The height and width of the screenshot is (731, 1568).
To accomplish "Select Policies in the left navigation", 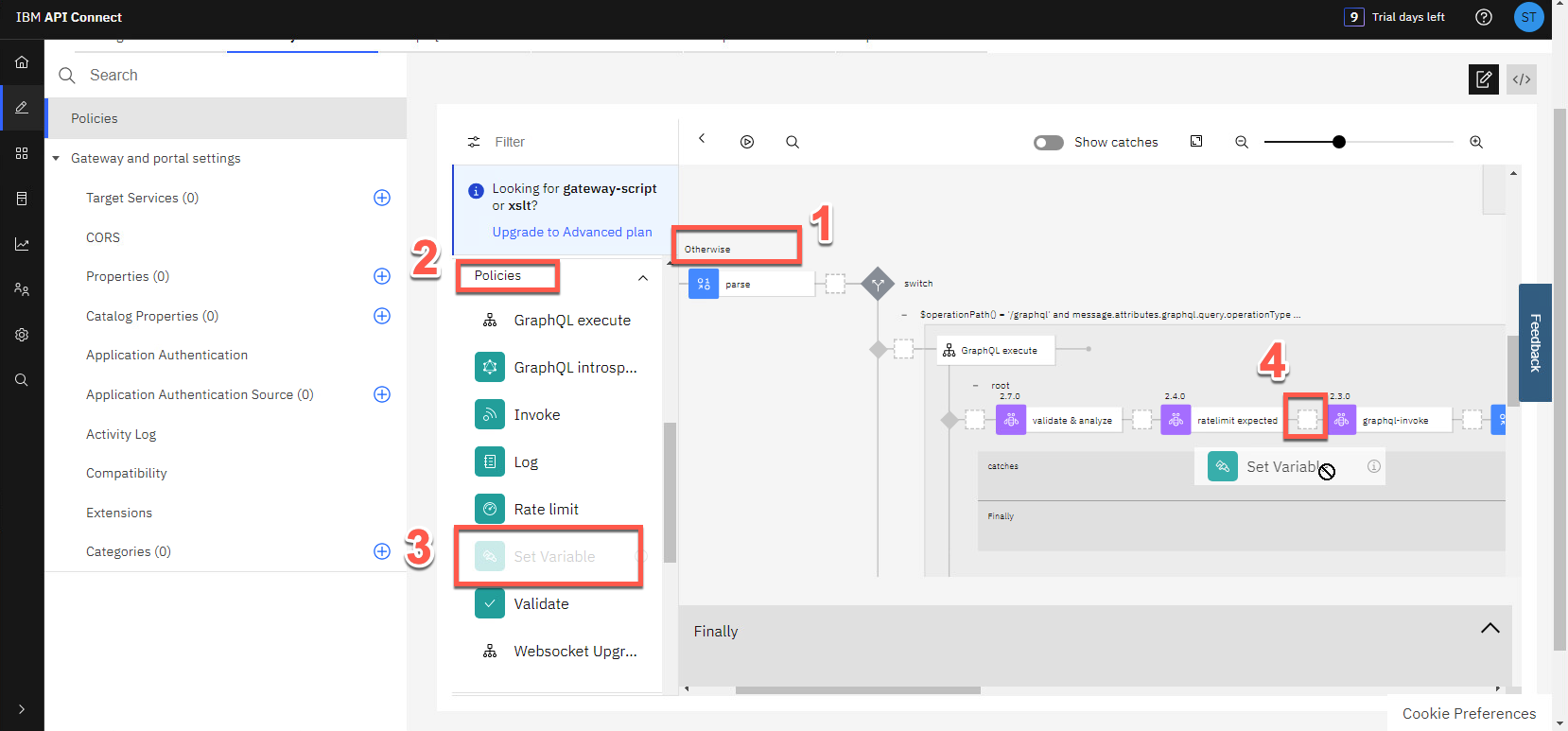I will pyautogui.click(x=95, y=118).
